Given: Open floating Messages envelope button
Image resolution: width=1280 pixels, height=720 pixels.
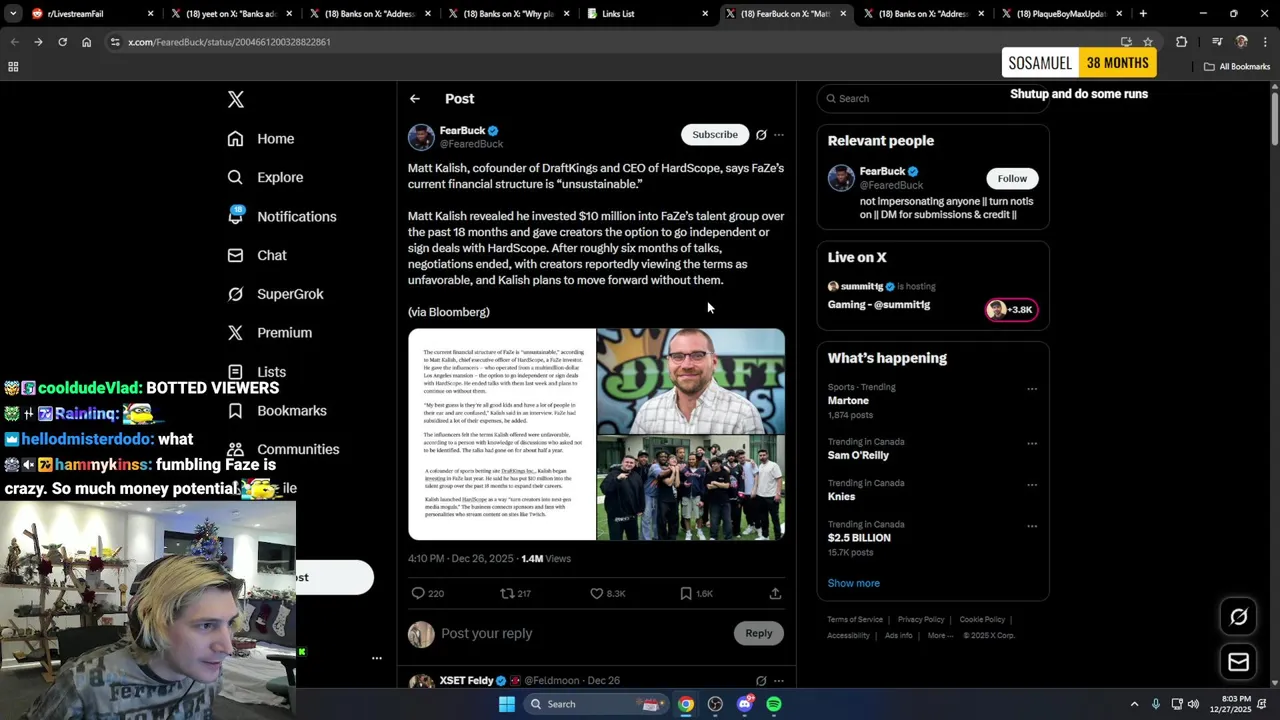Looking at the screenshot, I should 1239,662.
